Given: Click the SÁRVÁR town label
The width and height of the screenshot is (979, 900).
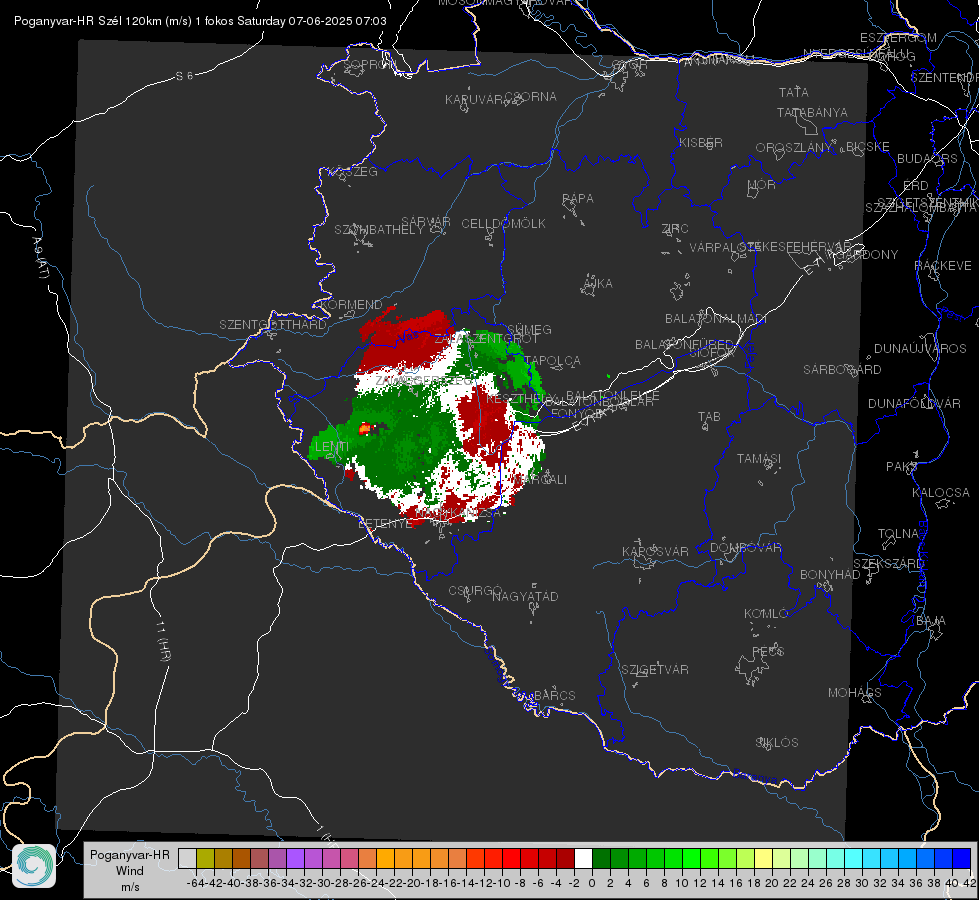Looking at the screenshot, I should [x=426, y=222].
